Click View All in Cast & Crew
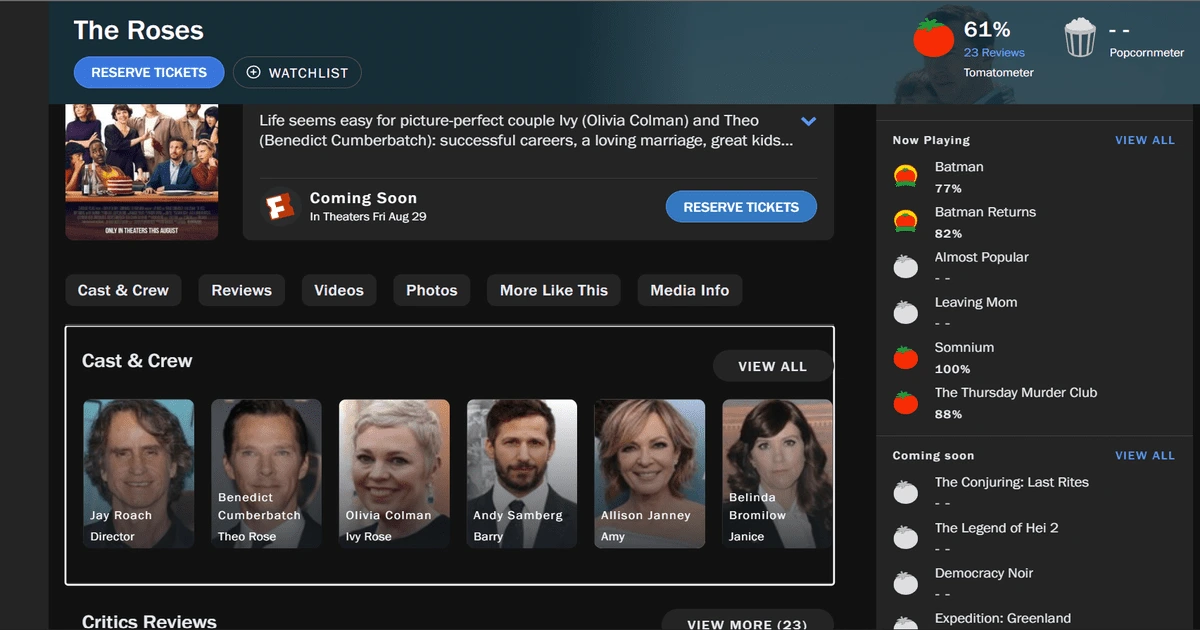1200x630 pixels. pos(773,366)
